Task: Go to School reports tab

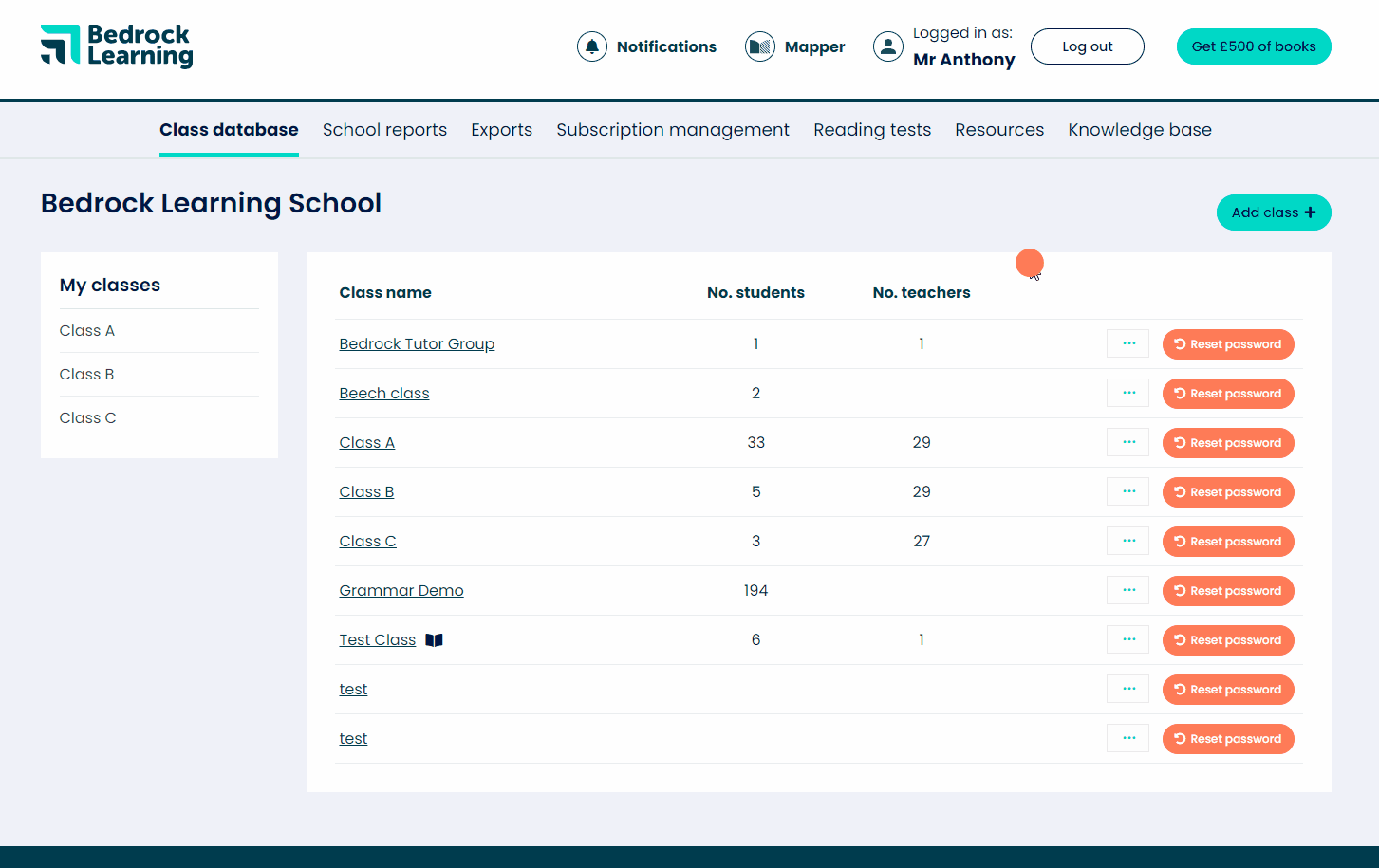Action: point(384,130)
